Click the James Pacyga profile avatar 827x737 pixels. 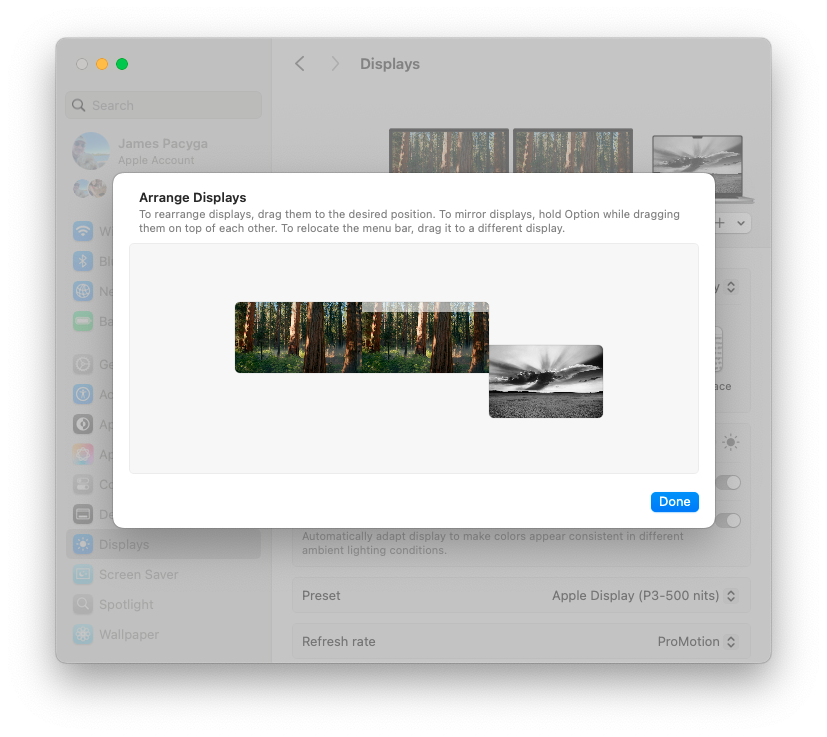pos(91,151)
